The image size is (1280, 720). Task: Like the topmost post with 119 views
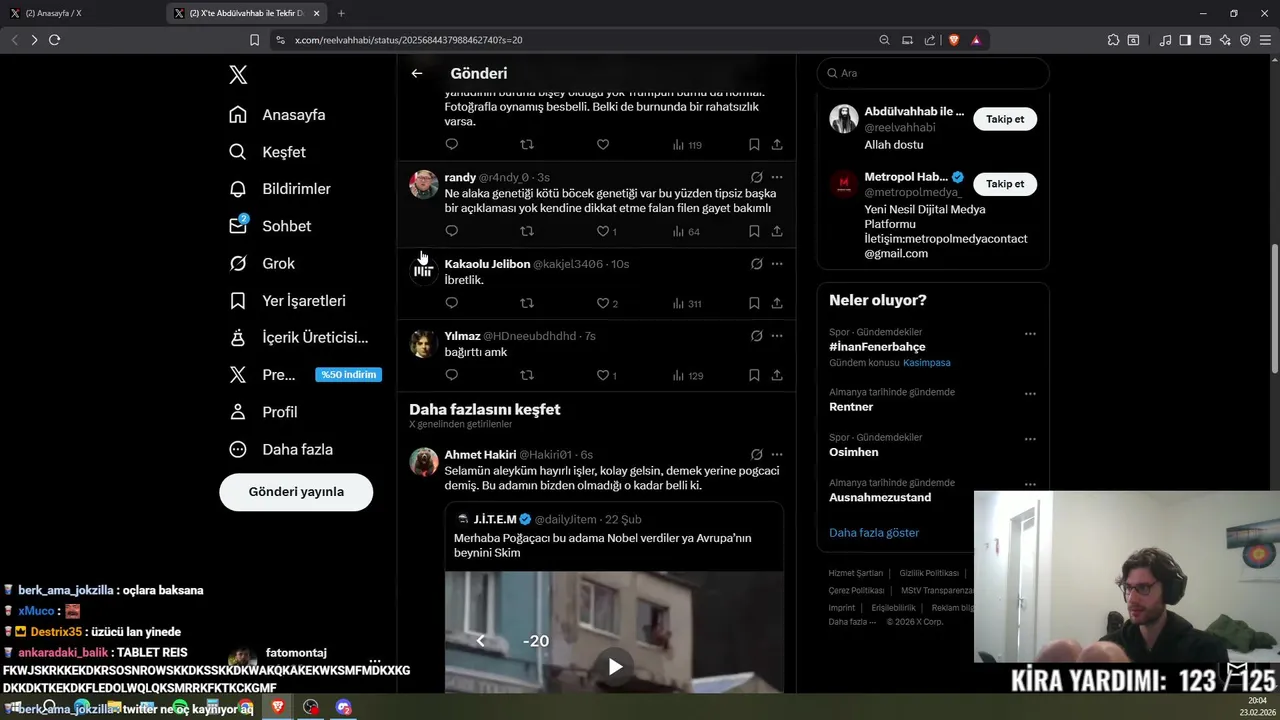[603, 145]
